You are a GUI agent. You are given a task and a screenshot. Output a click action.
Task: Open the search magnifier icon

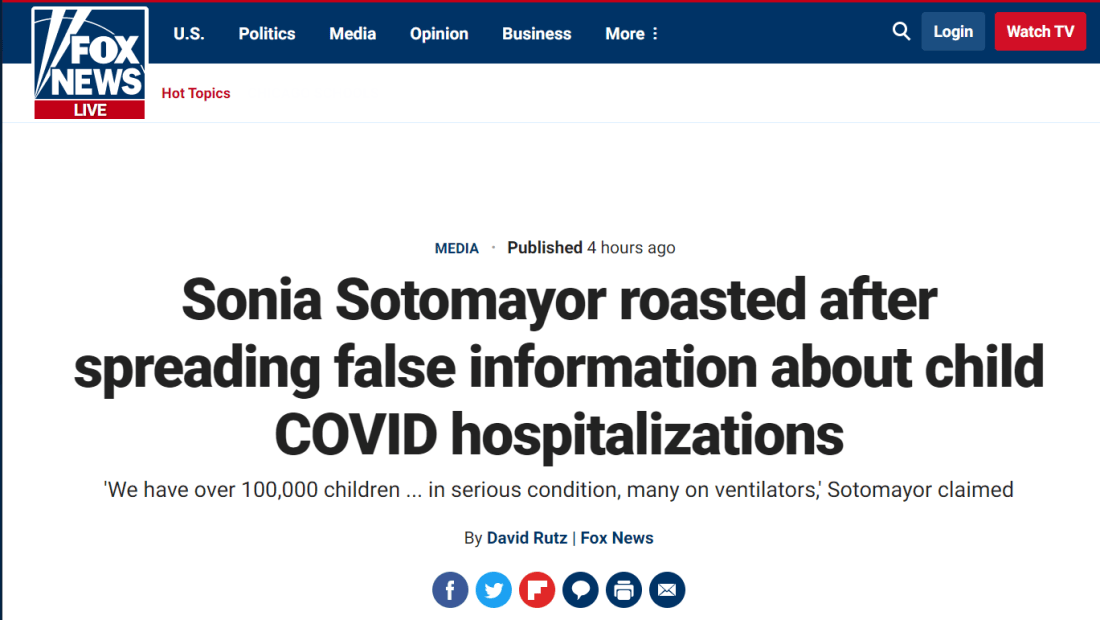click(901, 32)
